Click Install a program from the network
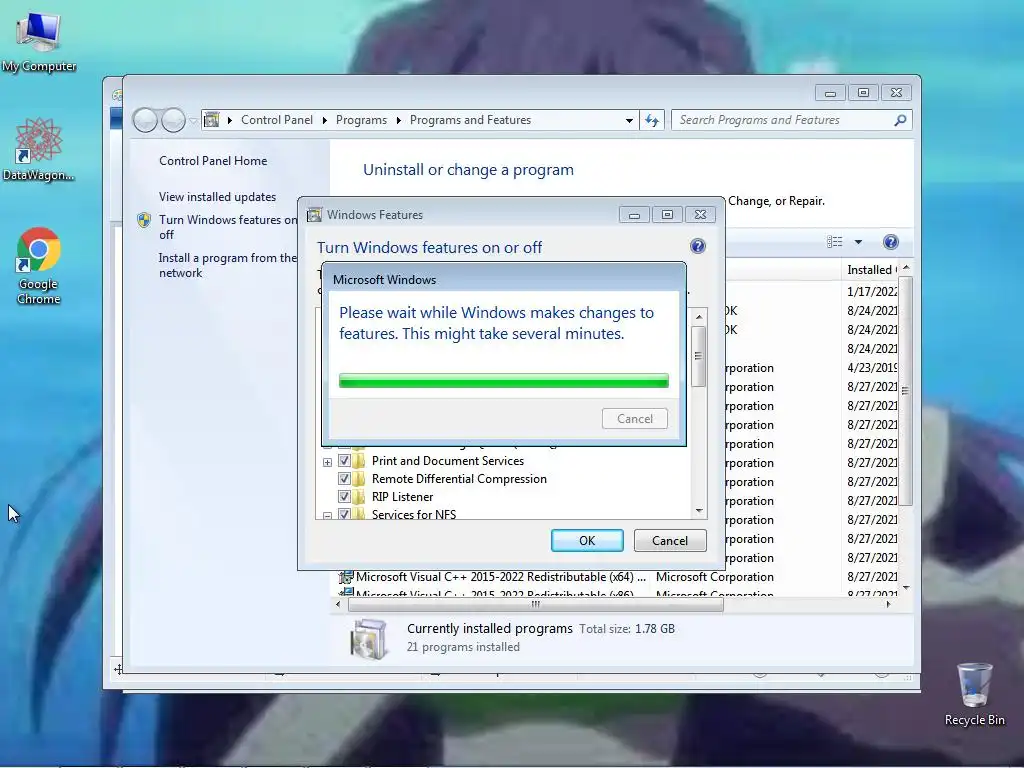Screen dimensions: 1024x768 227,265
